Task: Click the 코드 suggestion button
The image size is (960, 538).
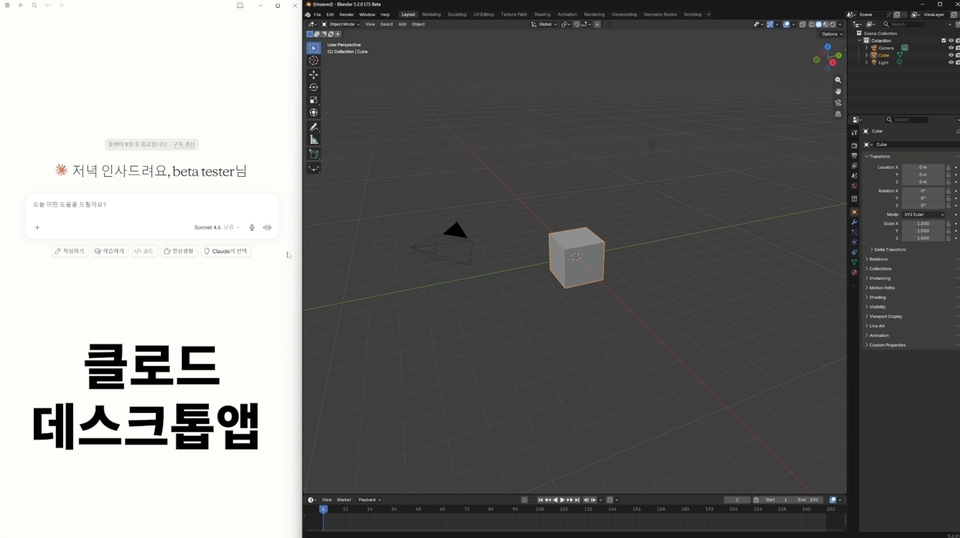Action: pos(144,251)
